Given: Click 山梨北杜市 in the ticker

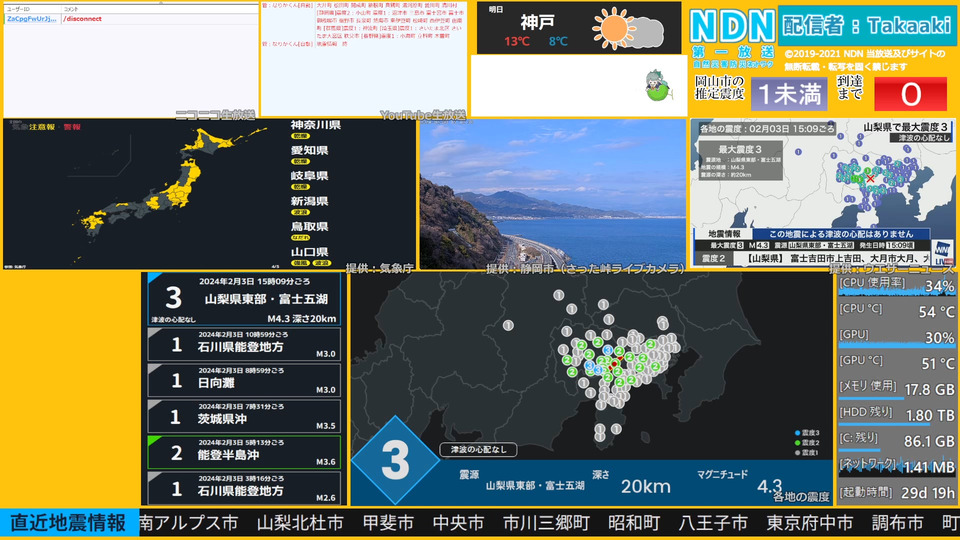Looking at the screenshot, I should click(x=300, y=523).
